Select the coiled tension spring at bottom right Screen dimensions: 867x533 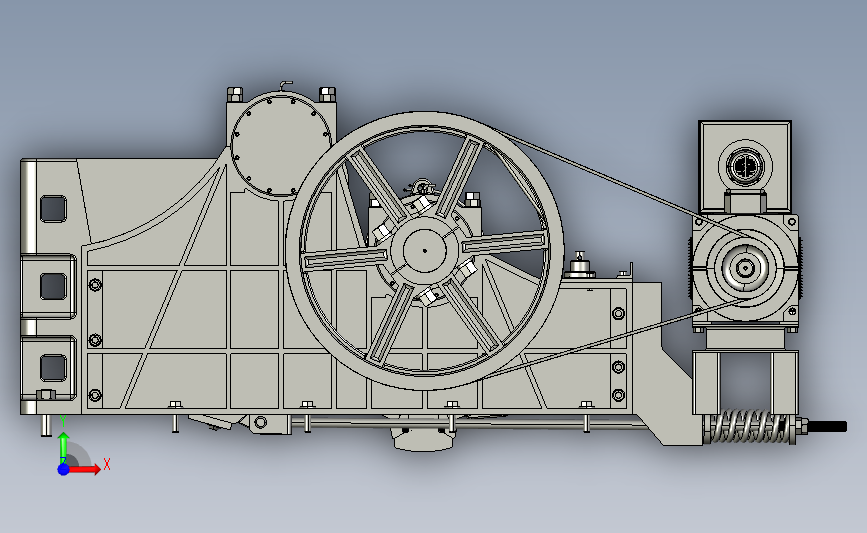tap(749, 426)
